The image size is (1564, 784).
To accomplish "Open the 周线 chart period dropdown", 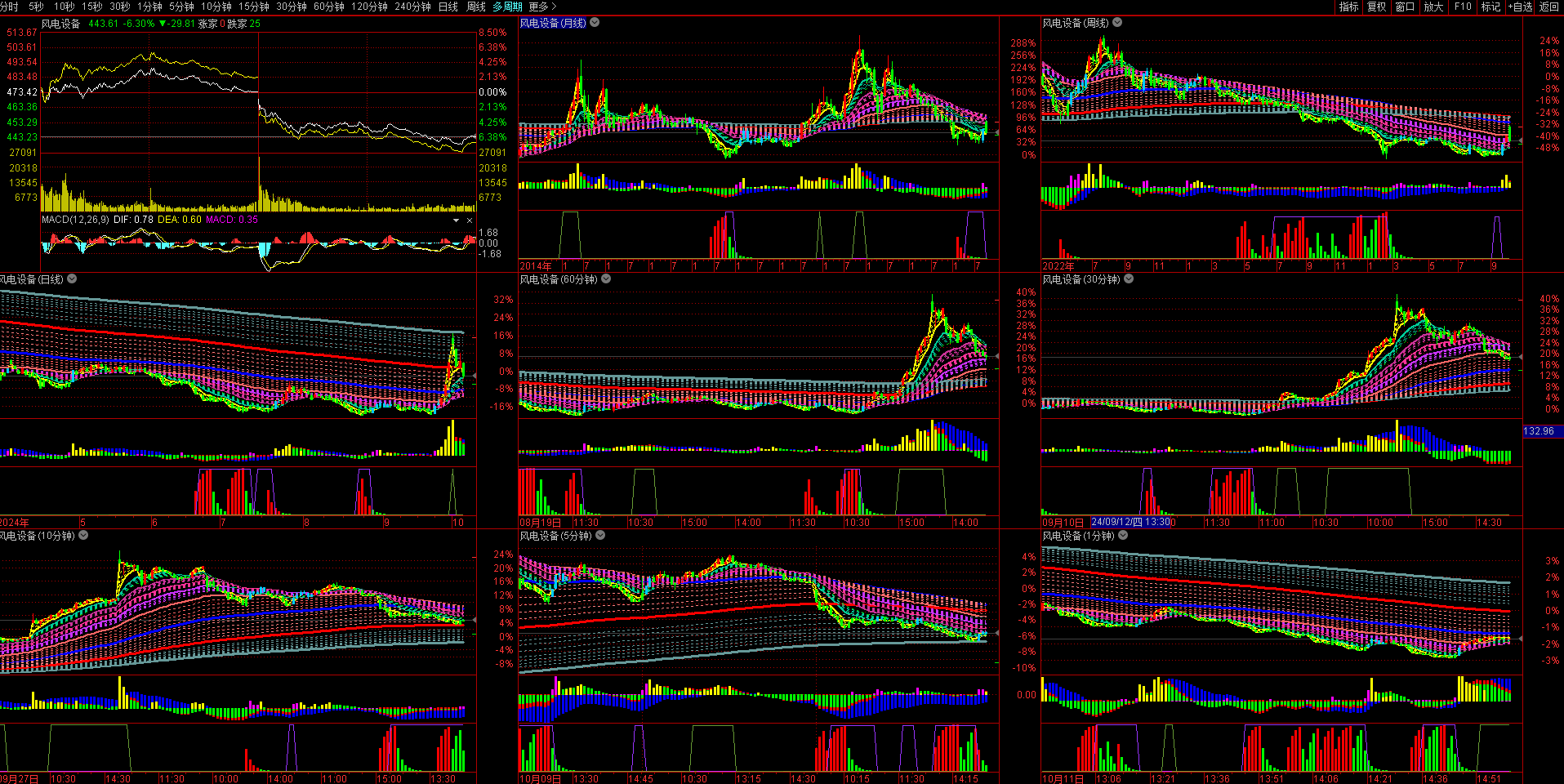I will click(1117, 23).
